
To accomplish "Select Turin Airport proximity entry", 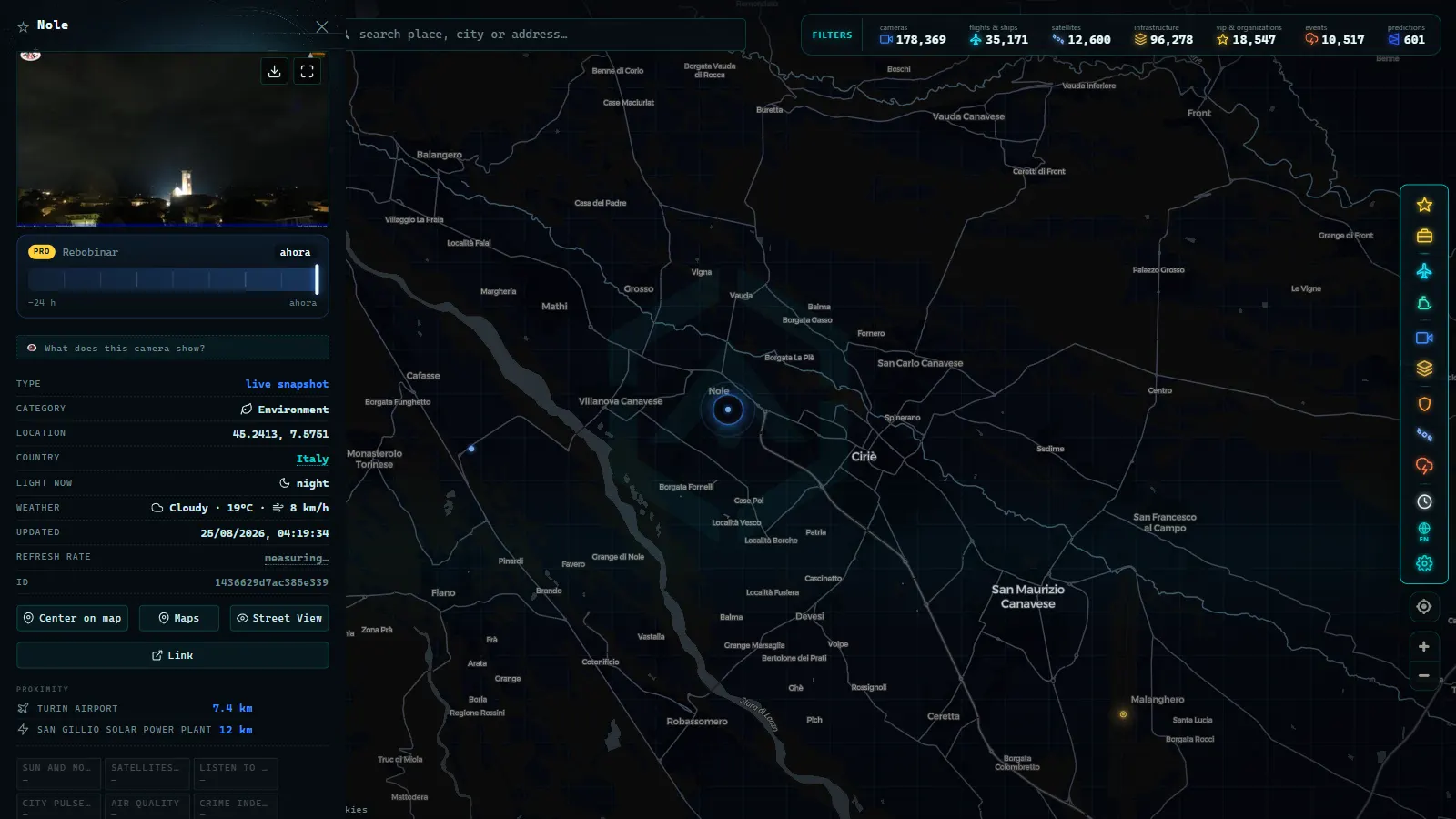I will tap(135, 708).
